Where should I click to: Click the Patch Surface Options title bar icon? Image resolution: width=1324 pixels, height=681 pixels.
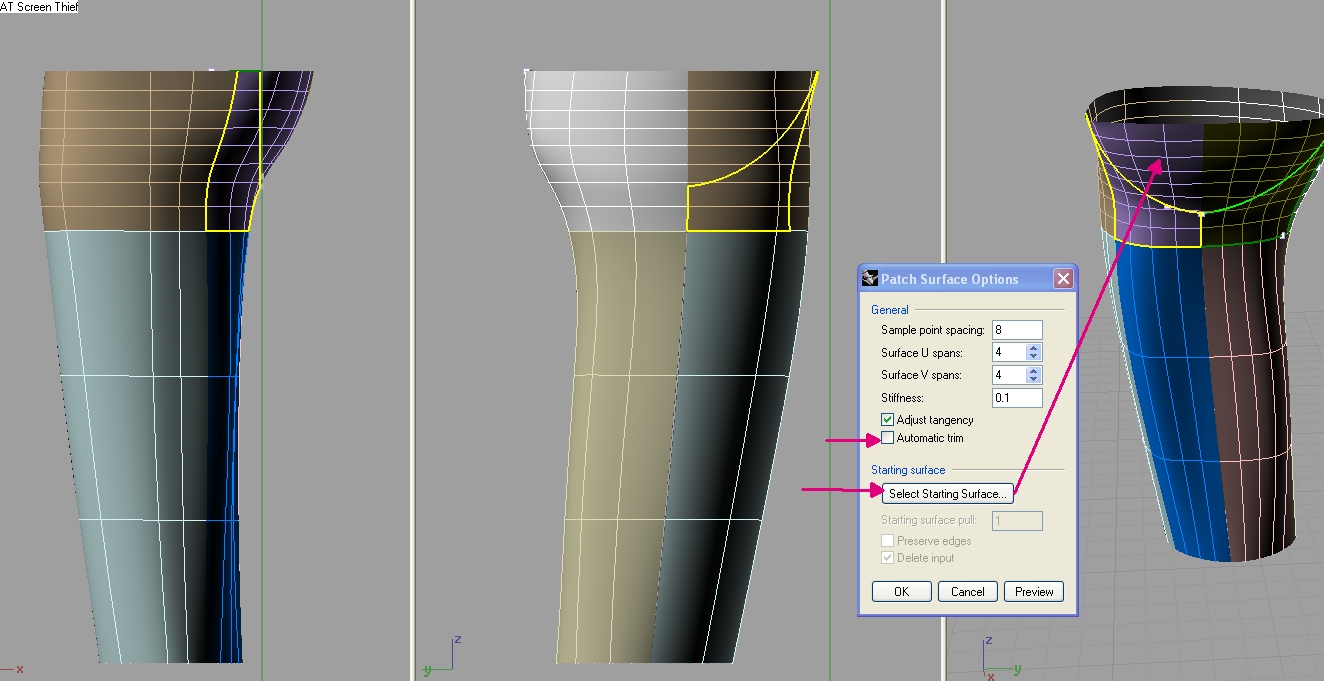coord(870,279)
